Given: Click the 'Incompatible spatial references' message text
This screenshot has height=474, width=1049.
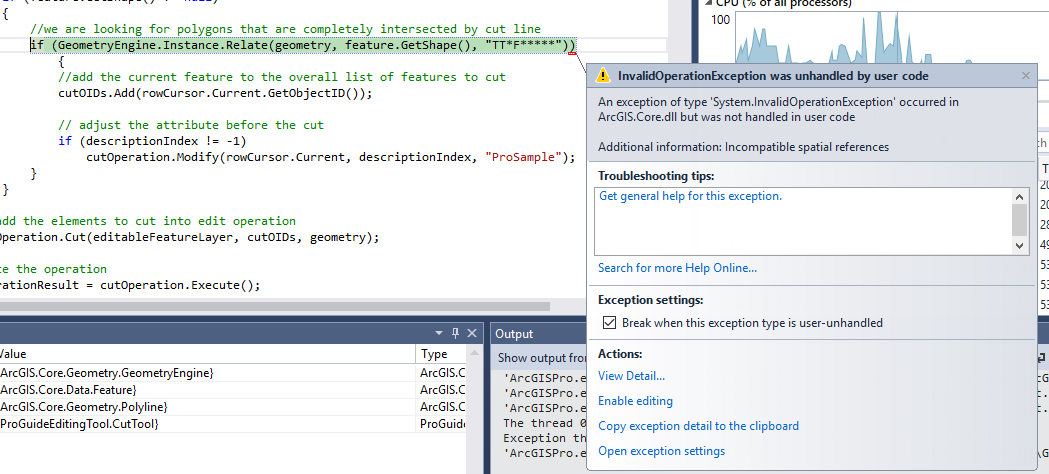Looking at the screenshot, I should [x=807, y=147].
